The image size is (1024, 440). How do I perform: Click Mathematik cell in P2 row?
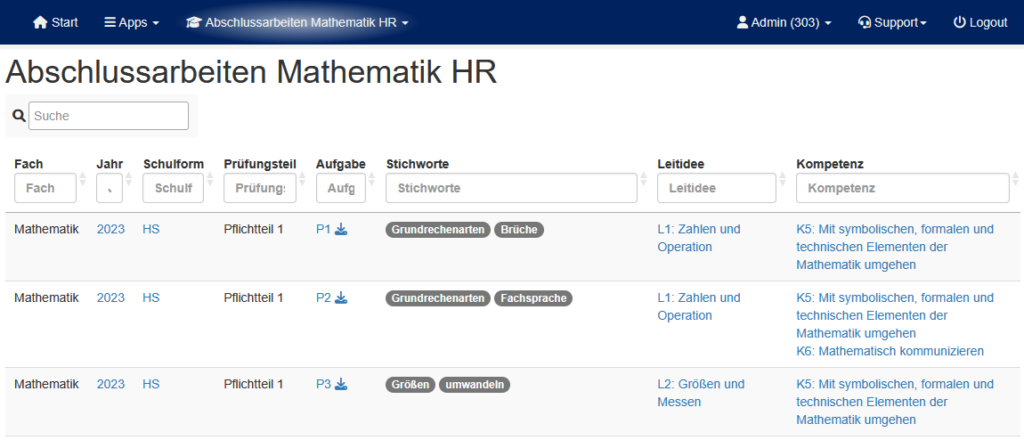(x=46, y=298)
